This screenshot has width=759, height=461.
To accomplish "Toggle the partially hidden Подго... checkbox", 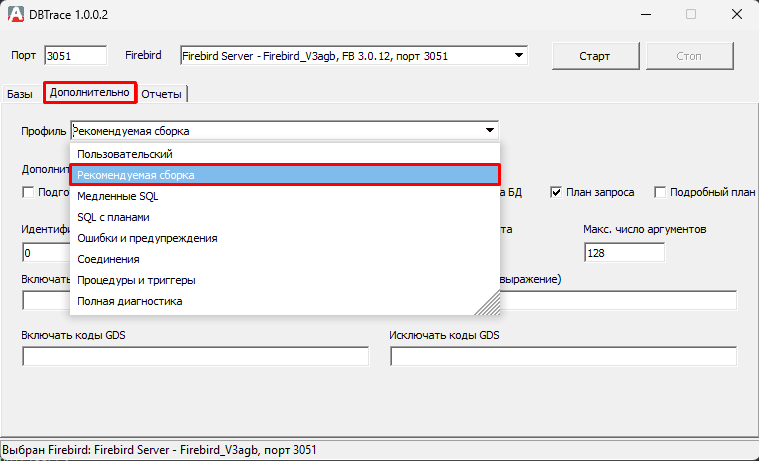I will click(28, 192).
